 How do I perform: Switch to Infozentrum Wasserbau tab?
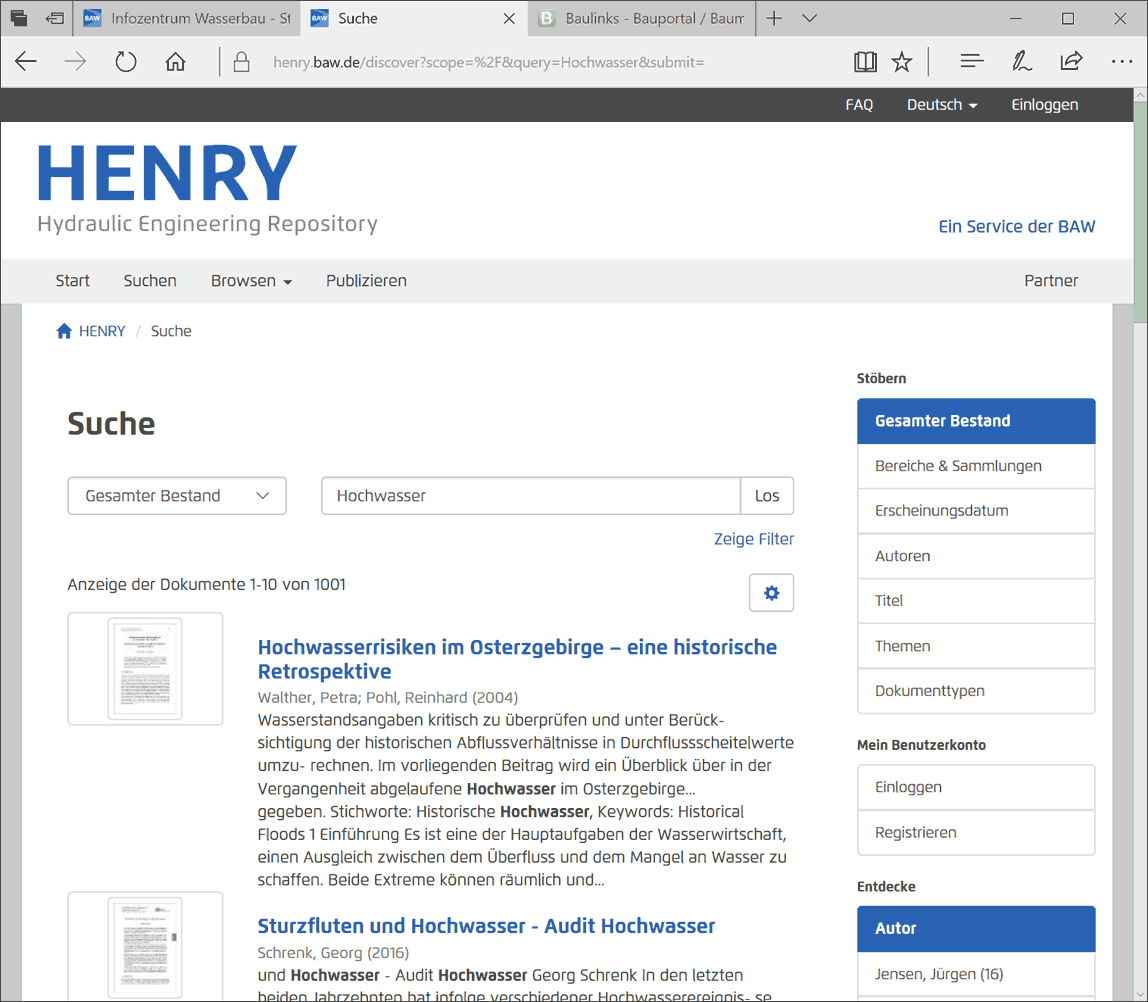click(x=187, y=18)
